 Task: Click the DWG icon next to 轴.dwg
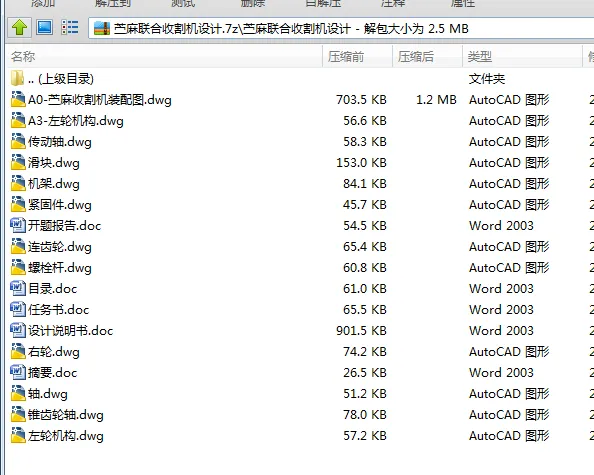click(x=18, y=393)
